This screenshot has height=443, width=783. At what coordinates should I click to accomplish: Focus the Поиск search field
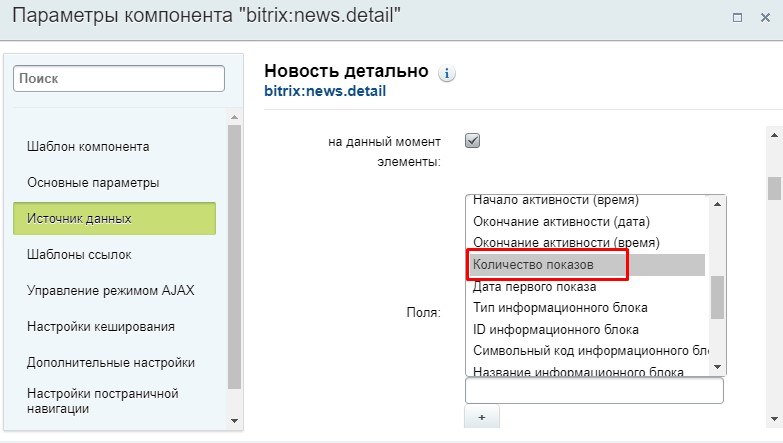coord(119,78)
